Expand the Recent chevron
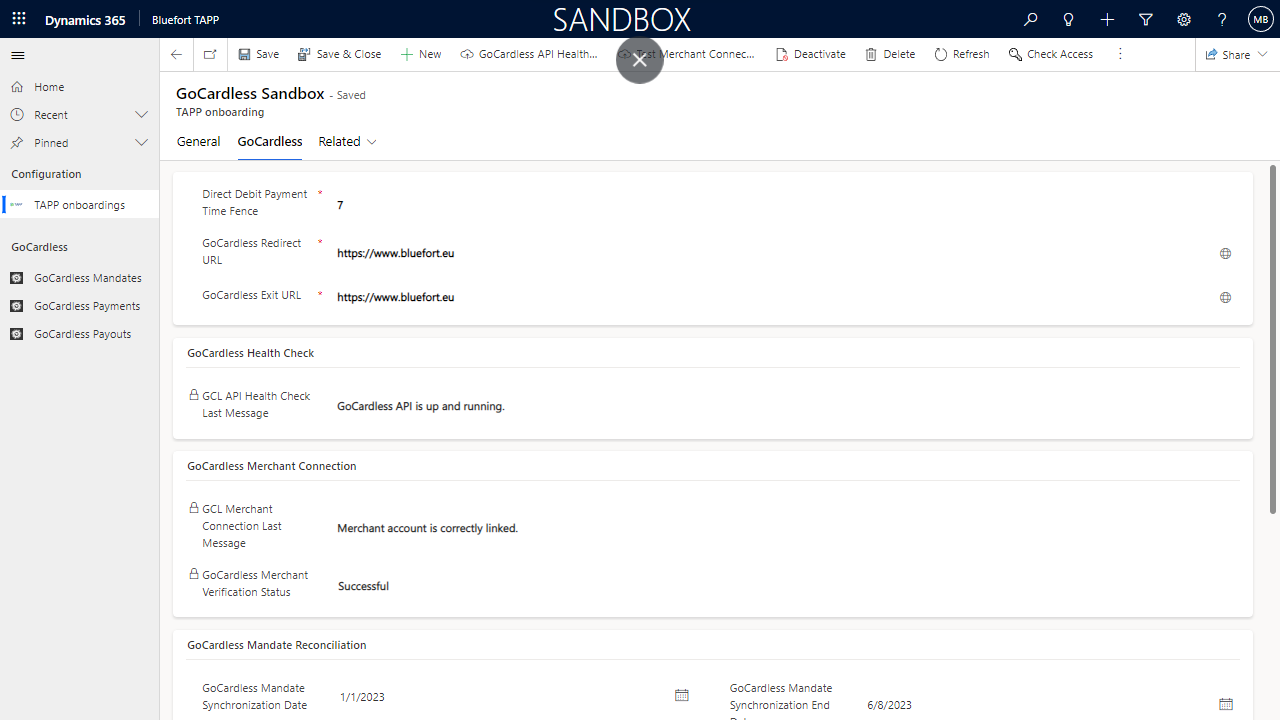The width and height of the screenshot is (1280, 720). pos(141,115)
